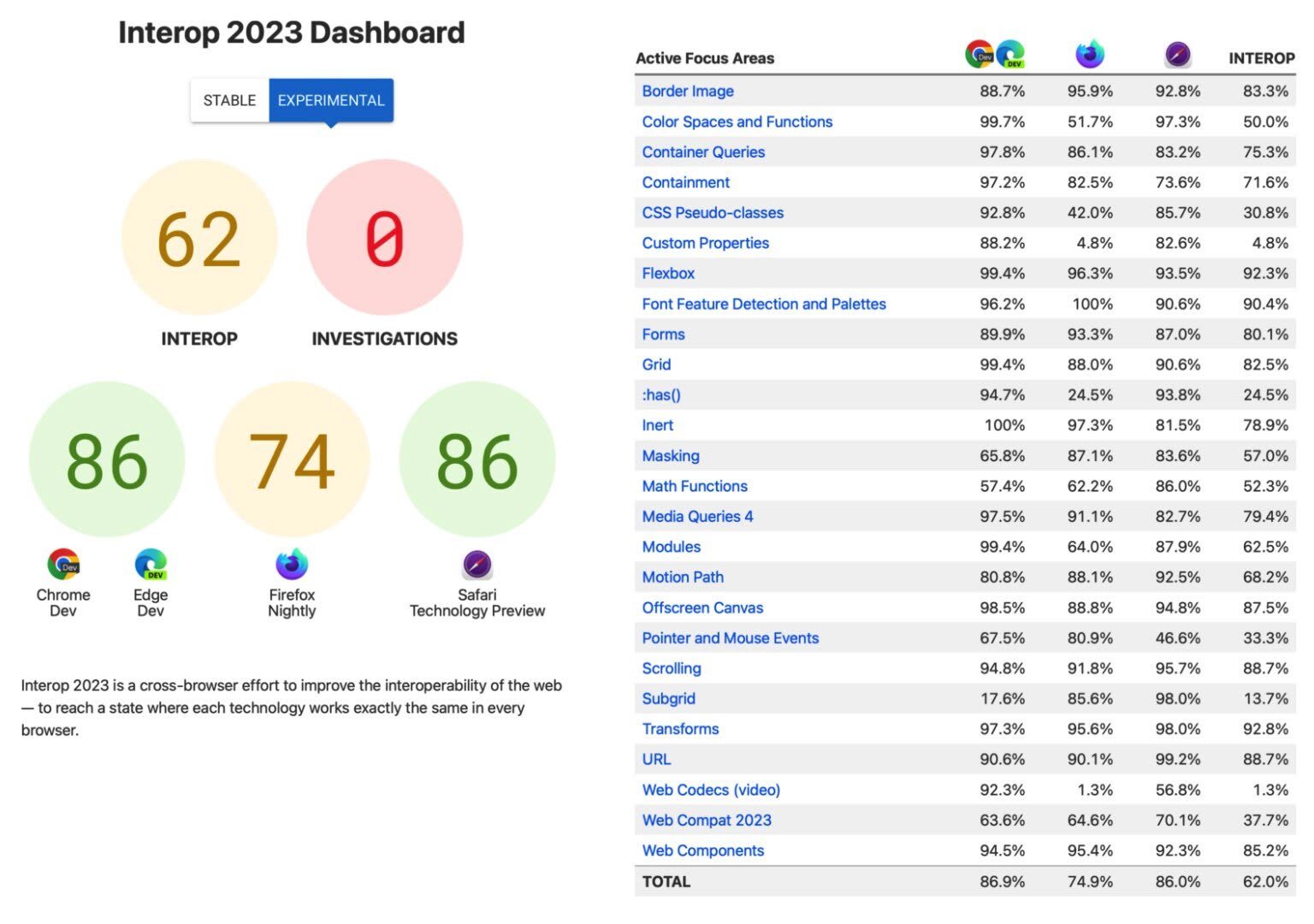Open the Scrolling focus area link
Image resolution: width=1314 pixels, height=924 pixels.
(x=672, y=668)
